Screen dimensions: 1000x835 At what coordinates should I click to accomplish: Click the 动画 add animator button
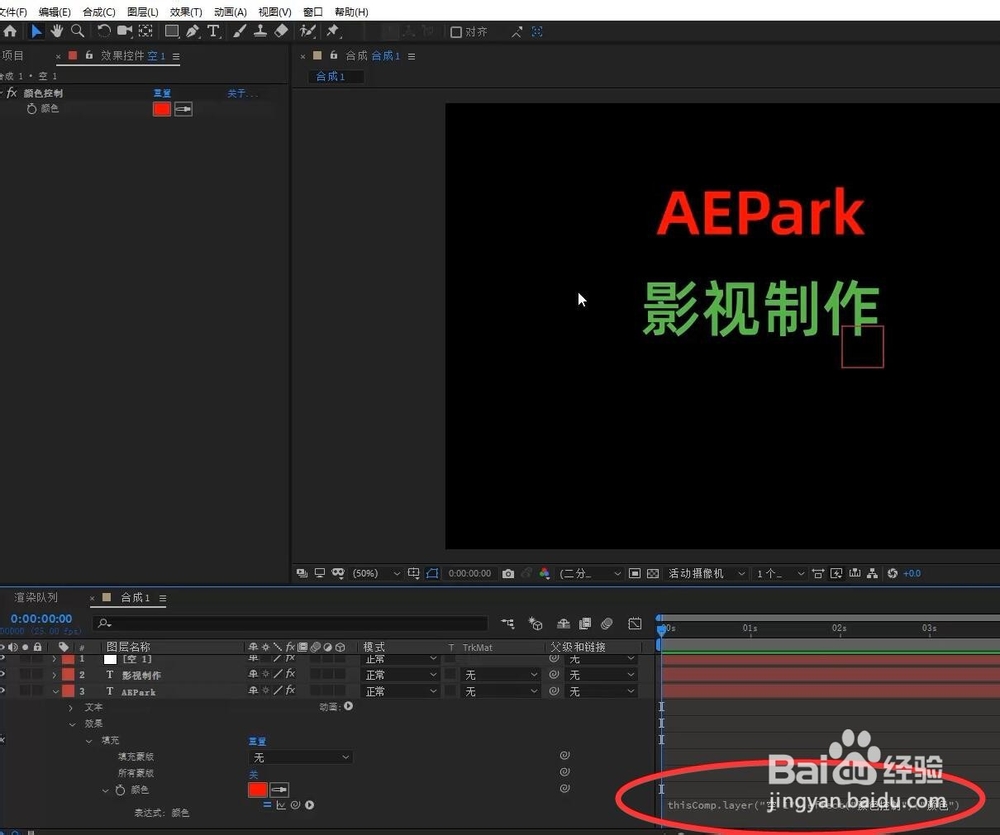click(x=349, y=706)
